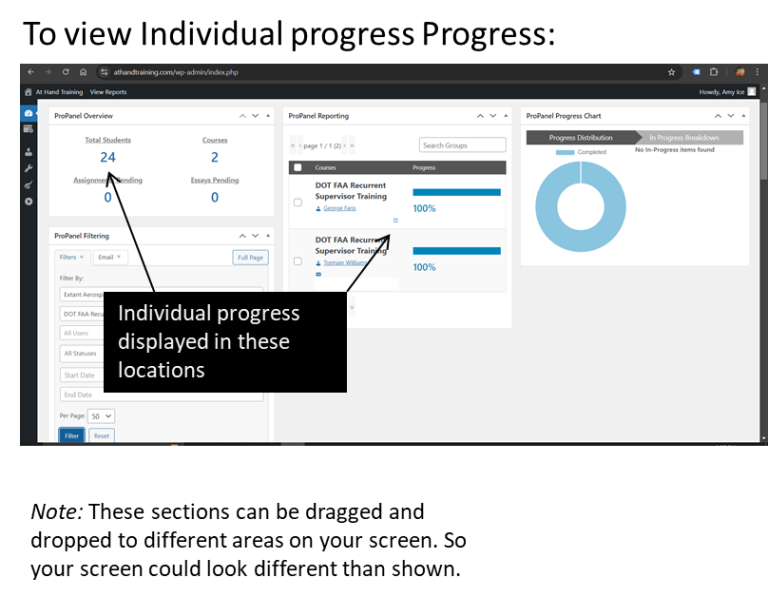Screen dimensions: 768x597
Task: Click the Users icon in the sidebar
Action: click(28, 152)
